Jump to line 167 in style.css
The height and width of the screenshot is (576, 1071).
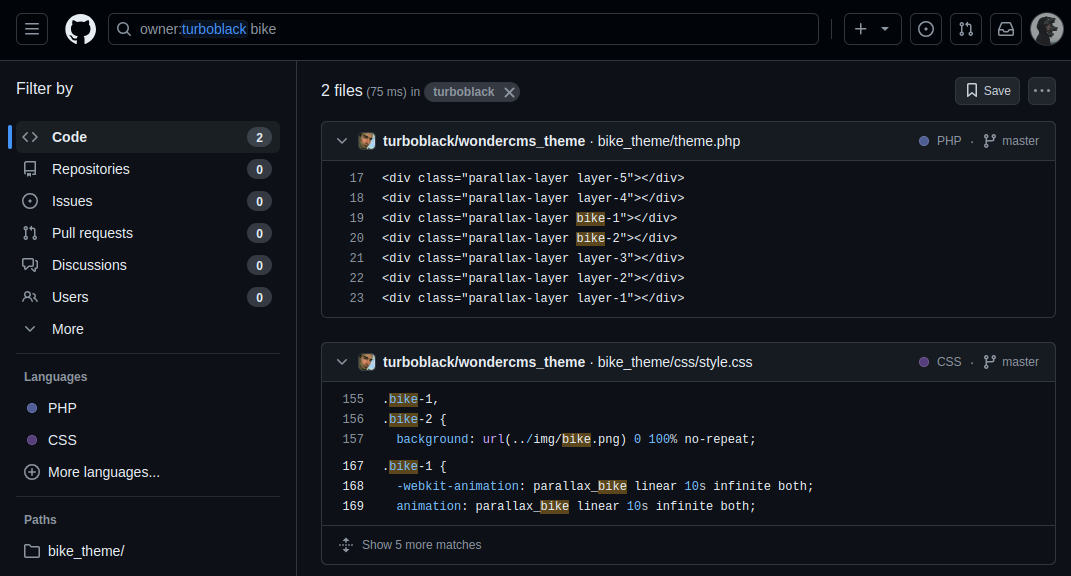point(353,466)
